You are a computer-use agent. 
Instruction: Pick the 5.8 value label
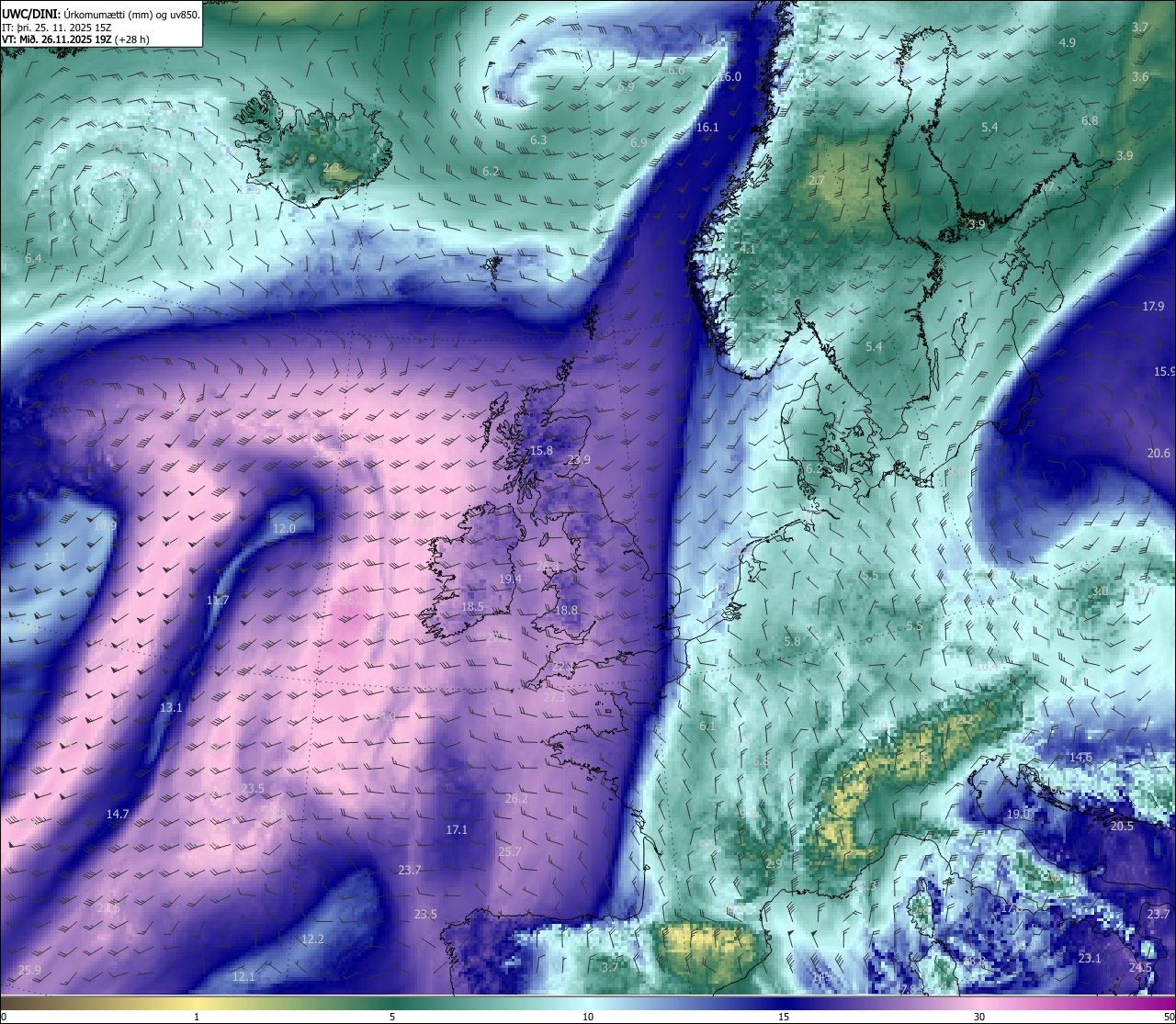pyautogui.click(x=793, y=642)
